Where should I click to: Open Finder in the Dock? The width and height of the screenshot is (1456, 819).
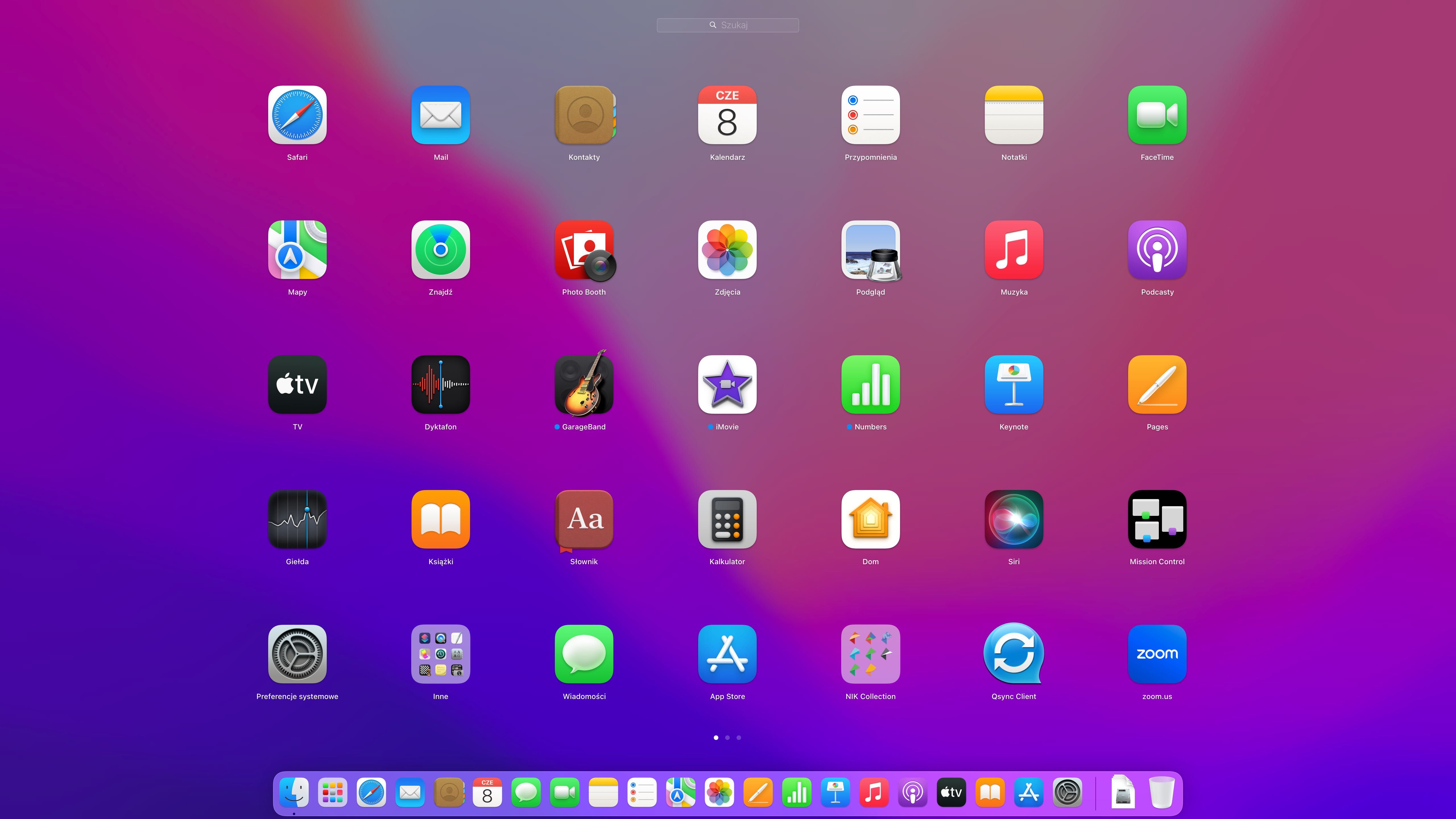[294, 793]
